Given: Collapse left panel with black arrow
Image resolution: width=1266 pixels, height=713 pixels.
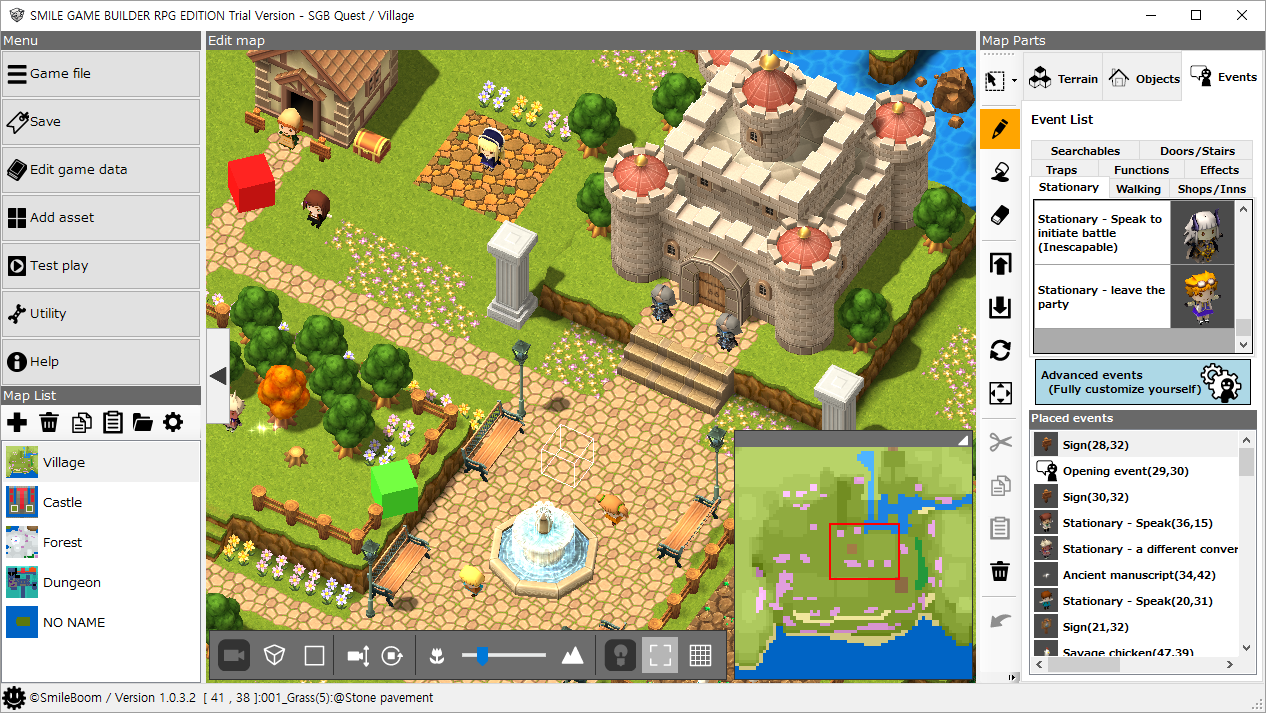Looking at the screenshot, I should (x=218, y=376).
